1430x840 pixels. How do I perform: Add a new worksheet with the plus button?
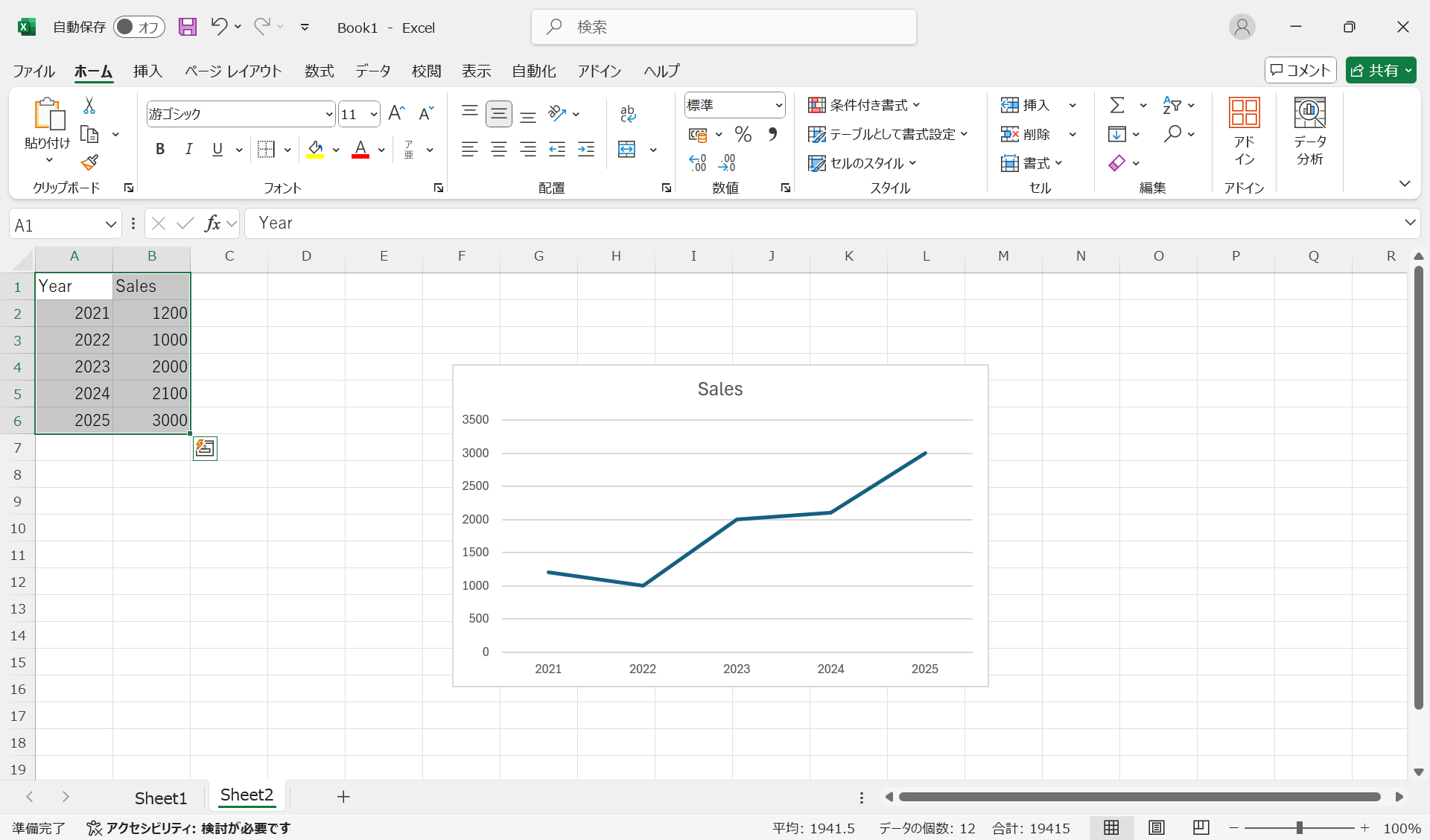[x=343, y=797]
